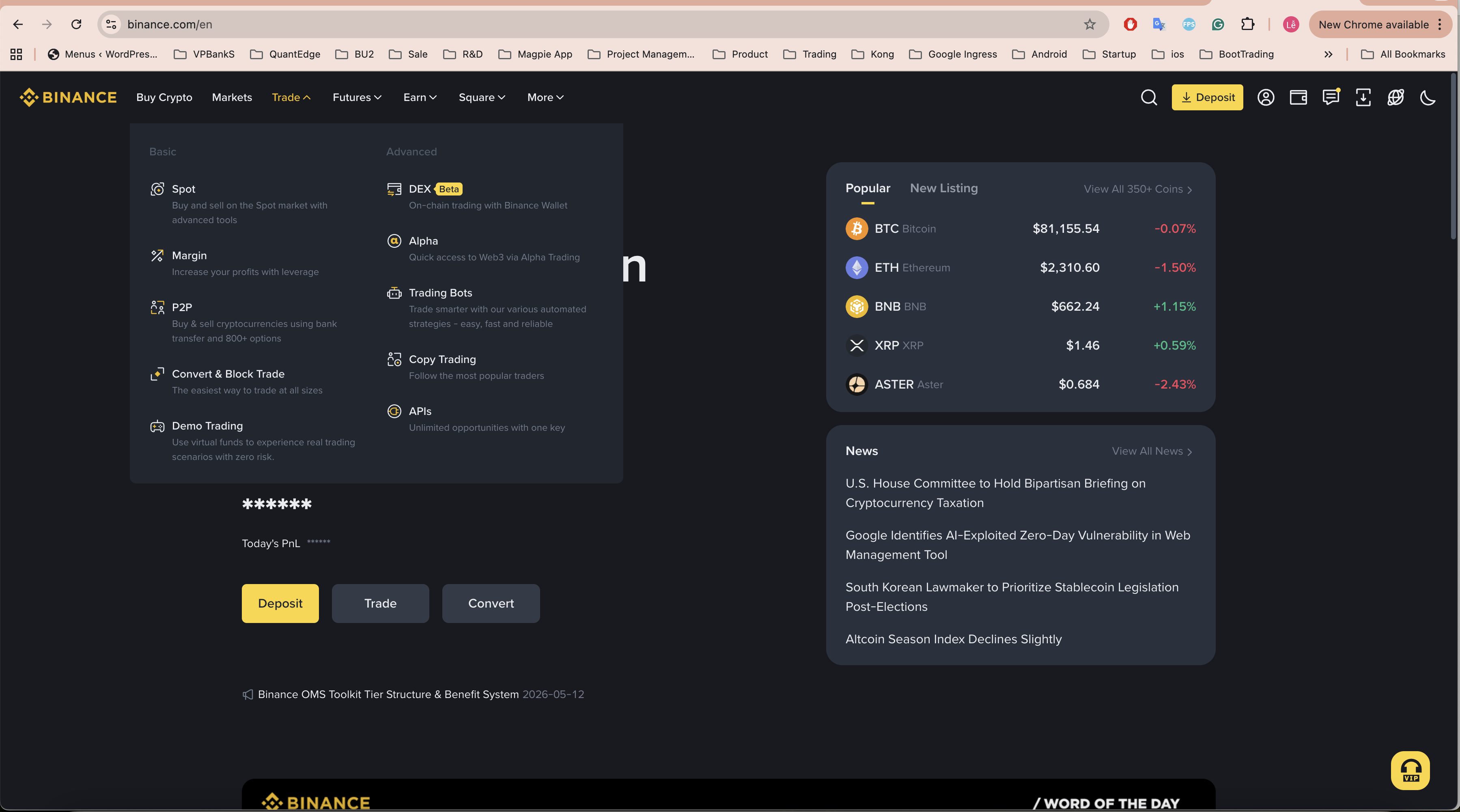The height and width of the screenshot is (812, 1460).
Task: Click the ASTER coin icon
Action: tap(856, 384)
